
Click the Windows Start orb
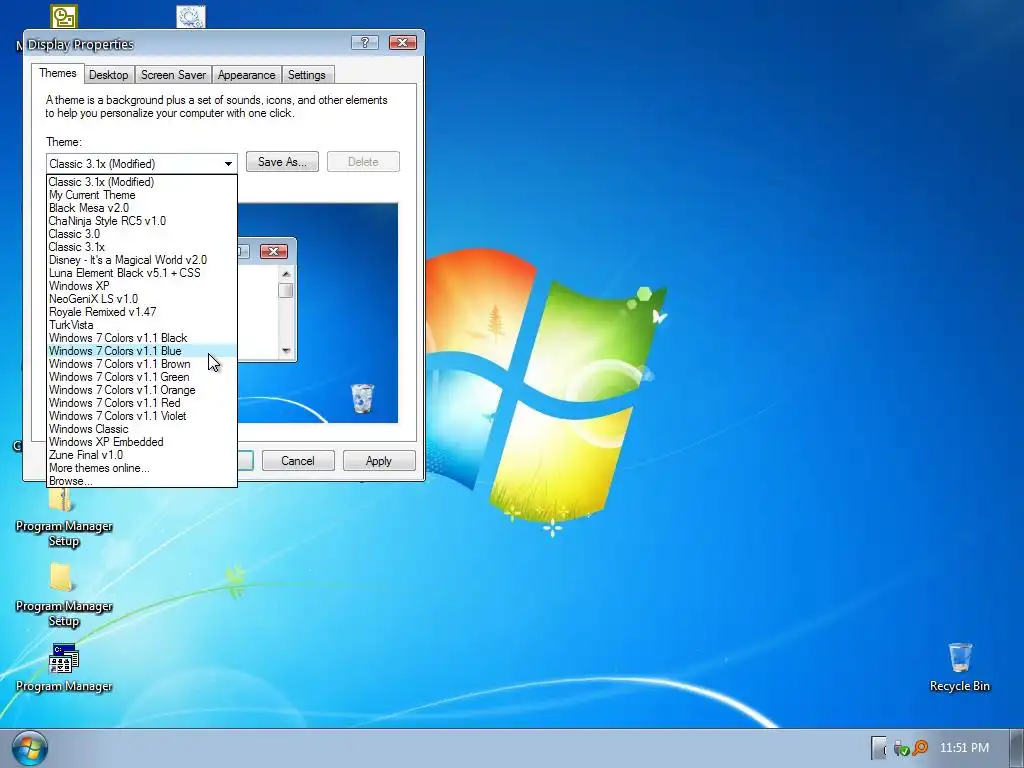29,748
